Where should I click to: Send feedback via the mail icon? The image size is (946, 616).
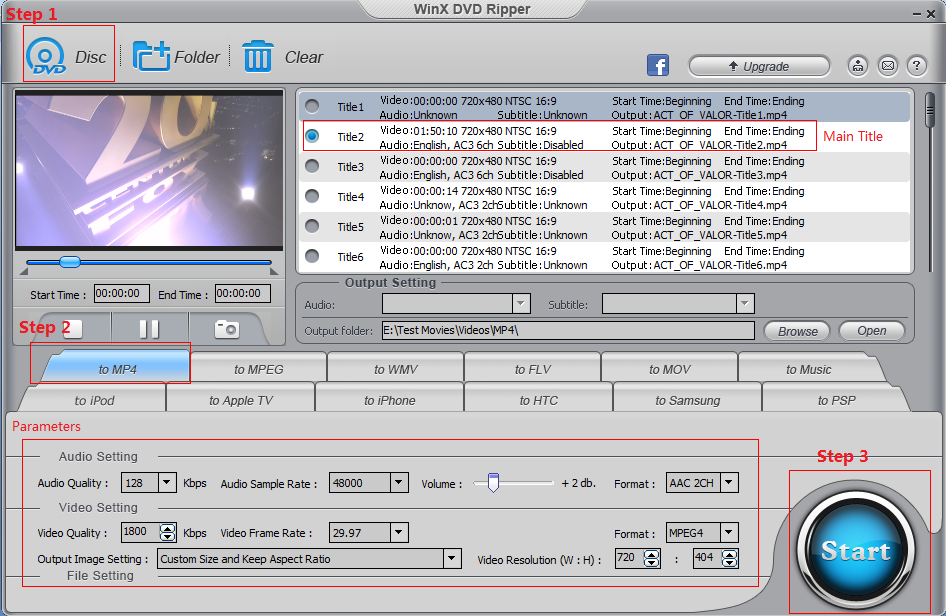887,65
